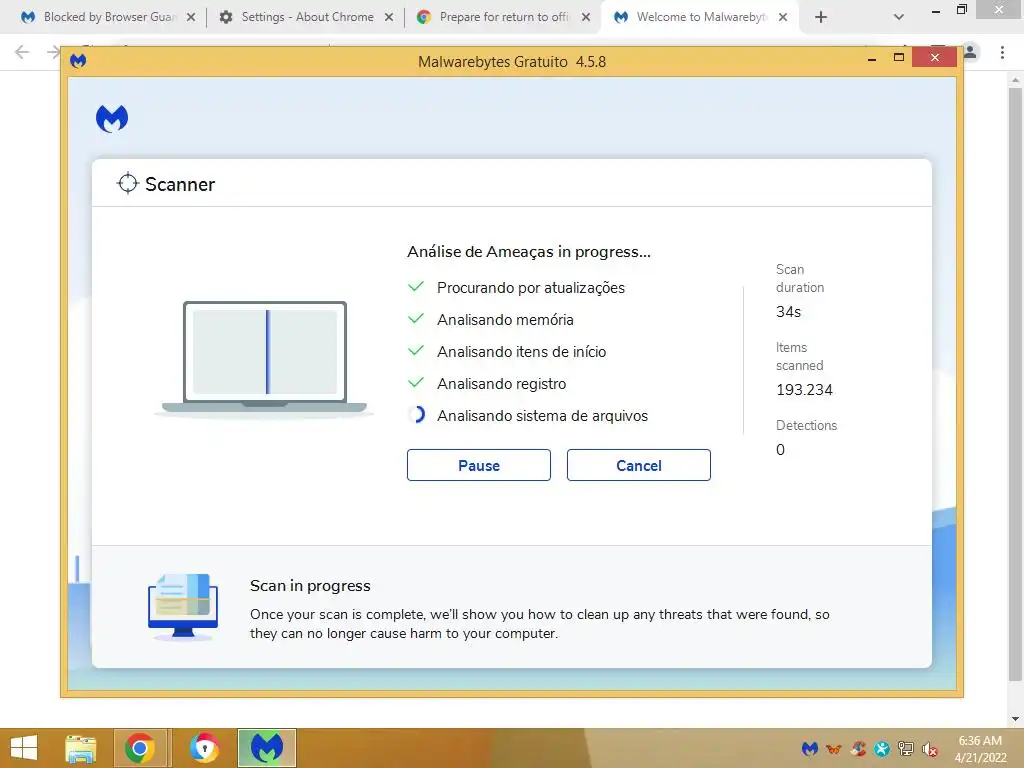Click the Scanner crosshair icon
1024x768 pixels.
pos(127,184)
